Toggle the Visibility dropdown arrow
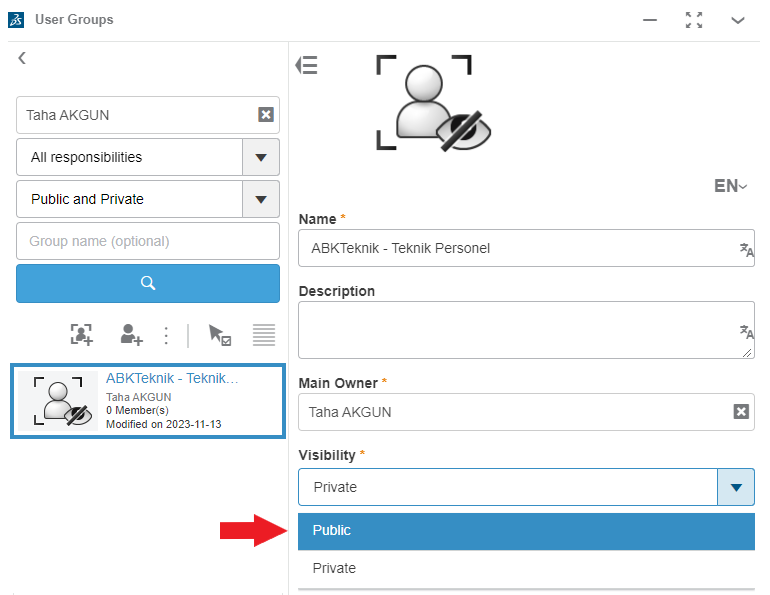770x595 pixels. 736,487
